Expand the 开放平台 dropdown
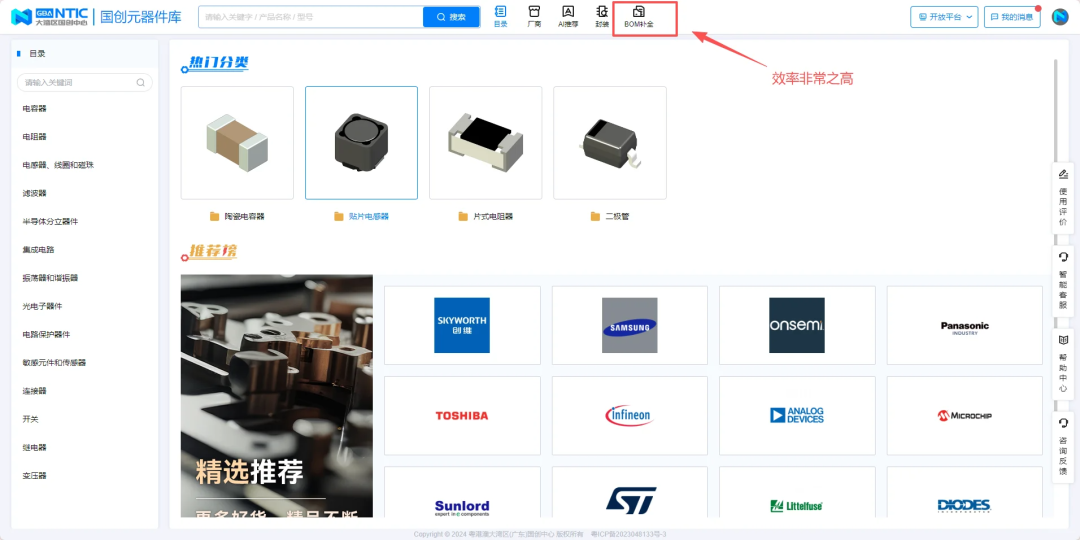 click(x=944, y=17)
